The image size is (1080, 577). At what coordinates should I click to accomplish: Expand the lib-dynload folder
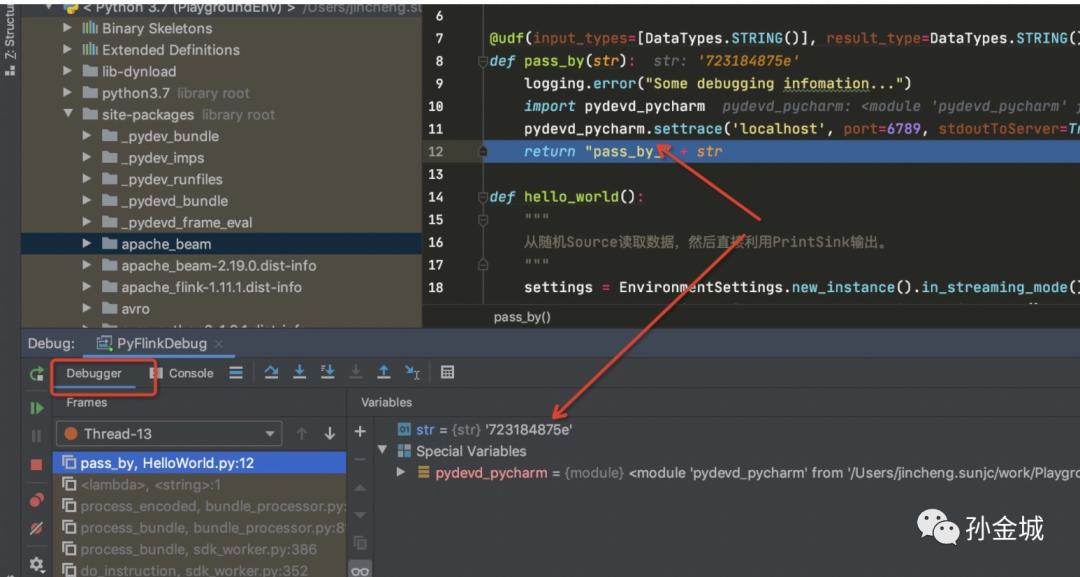[68, 71]
